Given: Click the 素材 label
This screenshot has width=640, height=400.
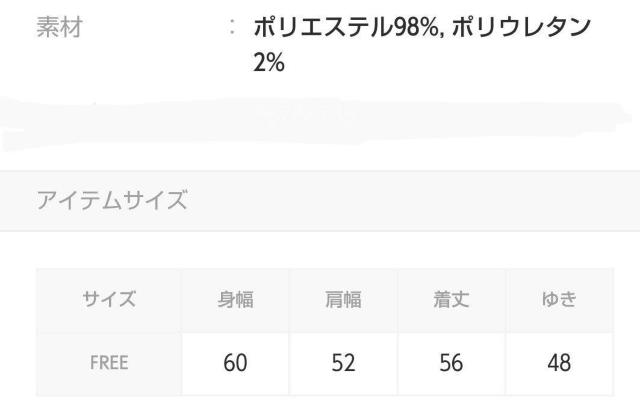Looking at the screenshot, I should [x=59, y=28].
